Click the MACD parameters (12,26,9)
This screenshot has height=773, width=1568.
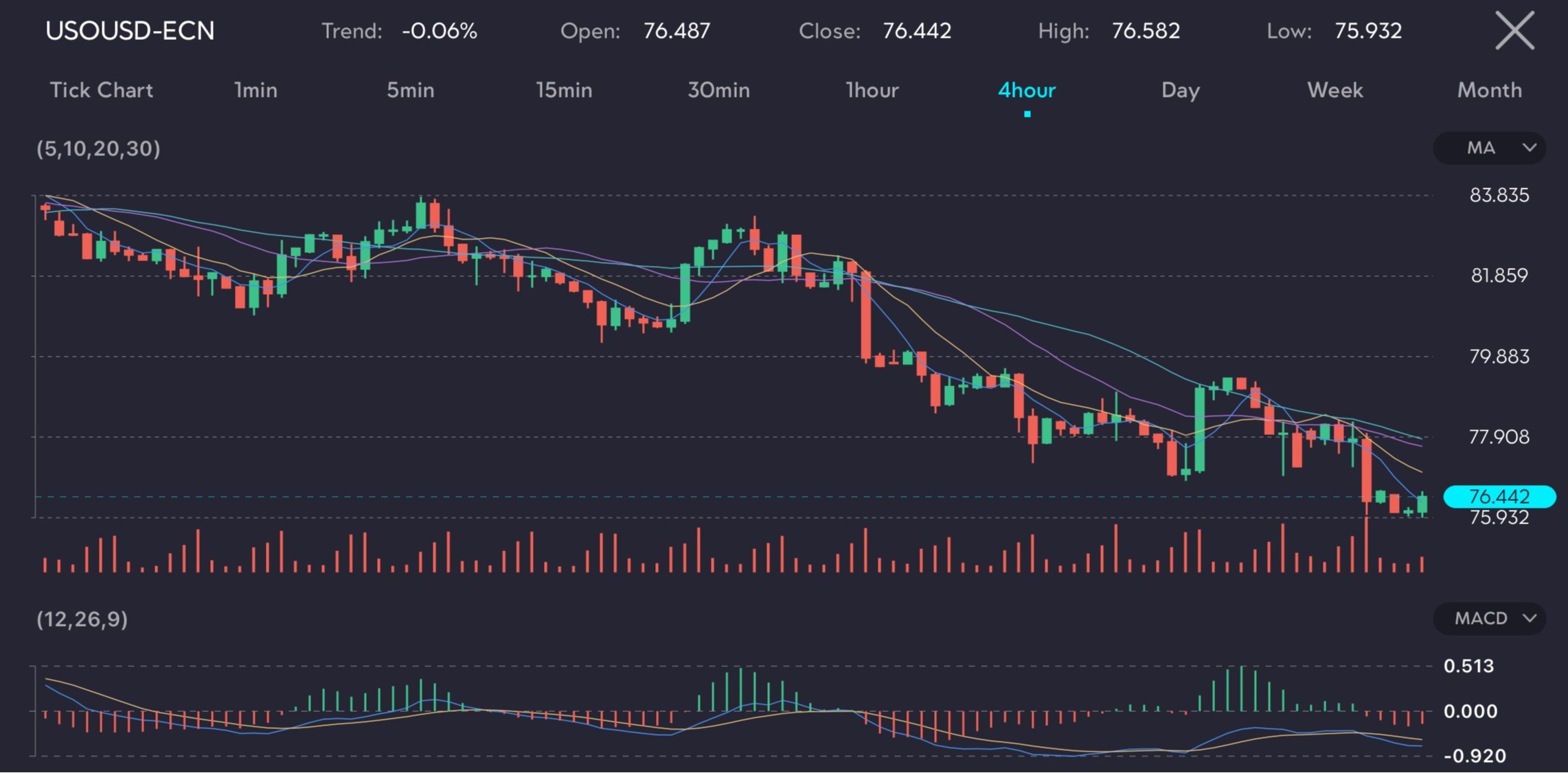click(82, 619)
